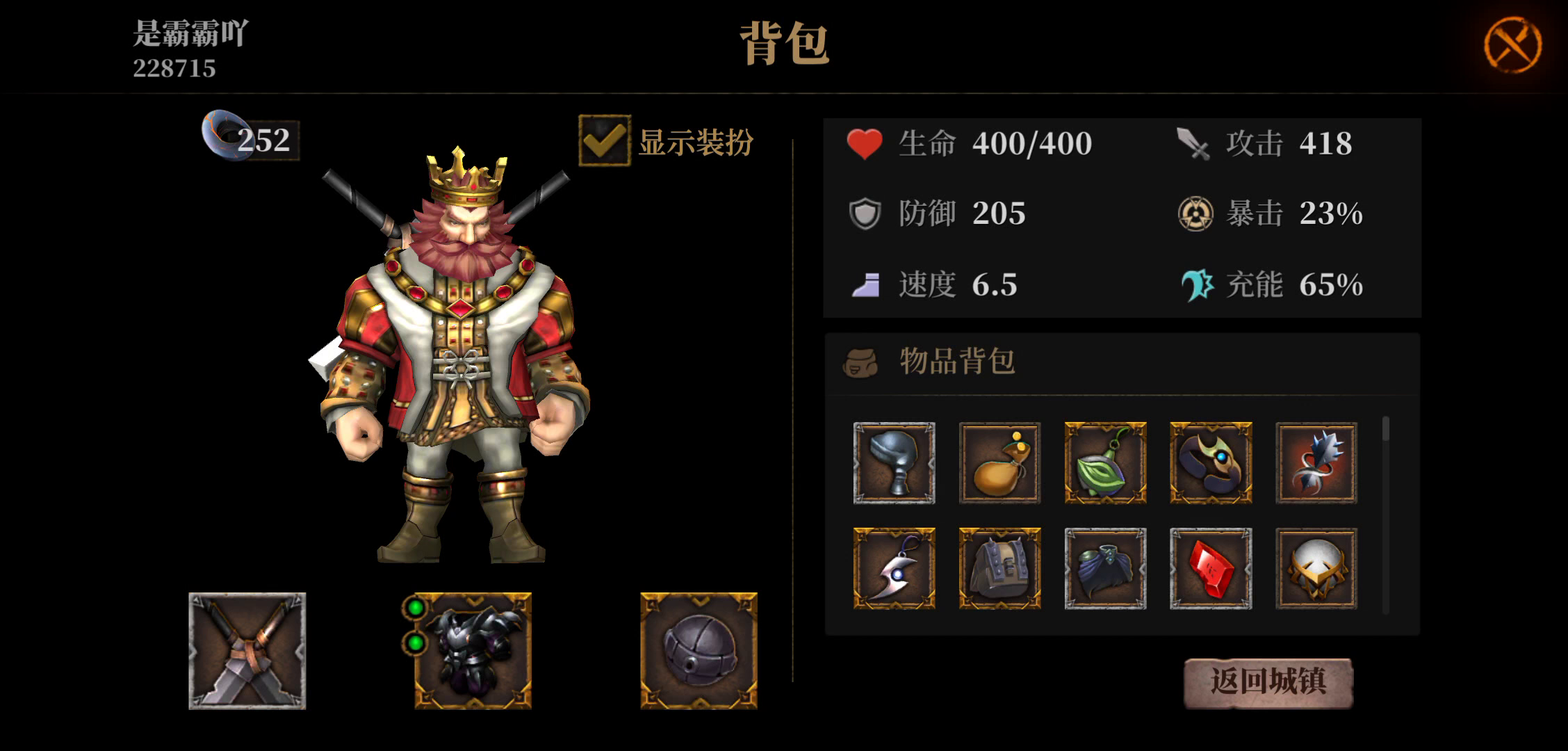Select the dark blue cloak item
This screenshot has height=751, width=1568.
click(x=1105, y=568)
